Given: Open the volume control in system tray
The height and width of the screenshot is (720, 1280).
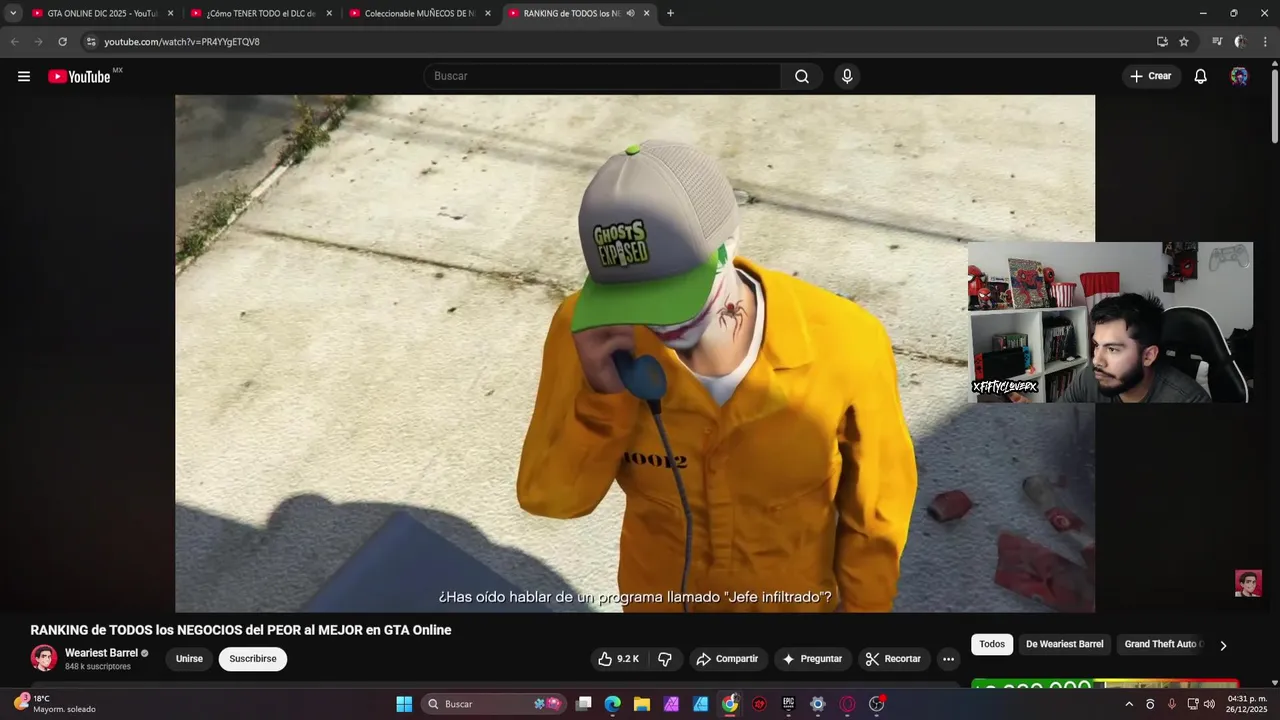Looking at the screenshot, I should point(1209,704).
